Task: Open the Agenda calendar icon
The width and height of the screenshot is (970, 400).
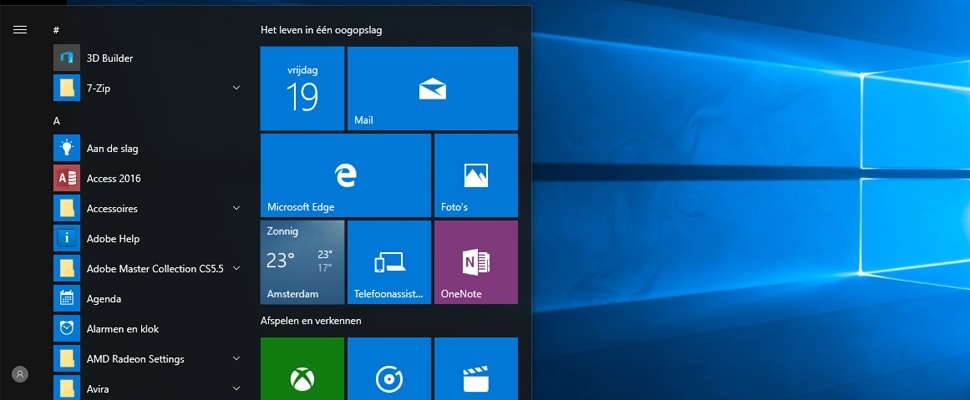Action: click(67, 299)
